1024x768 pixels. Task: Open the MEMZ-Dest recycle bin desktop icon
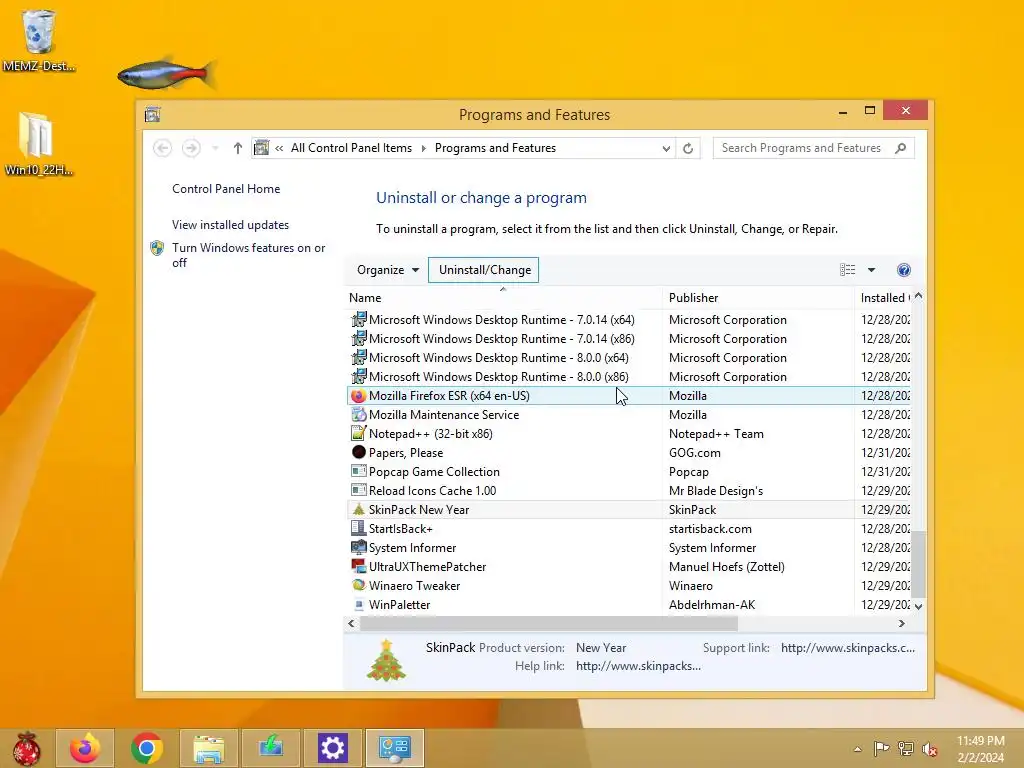point(39,40)
